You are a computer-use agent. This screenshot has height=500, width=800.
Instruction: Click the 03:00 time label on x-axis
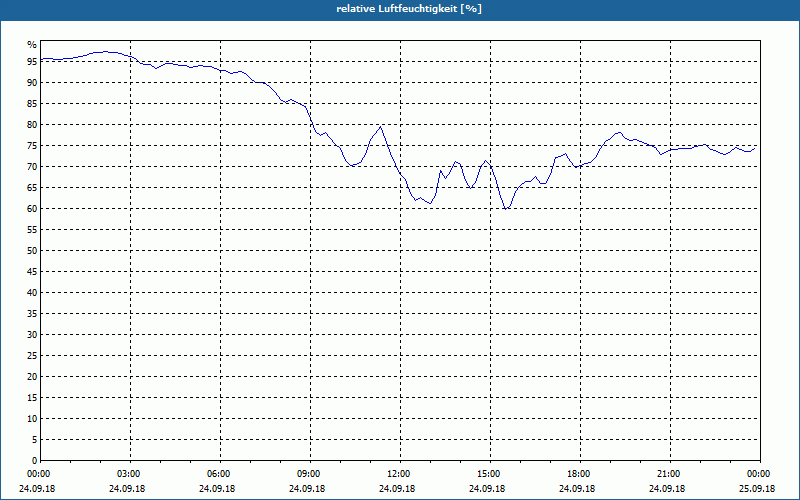(x=131, y=474)
